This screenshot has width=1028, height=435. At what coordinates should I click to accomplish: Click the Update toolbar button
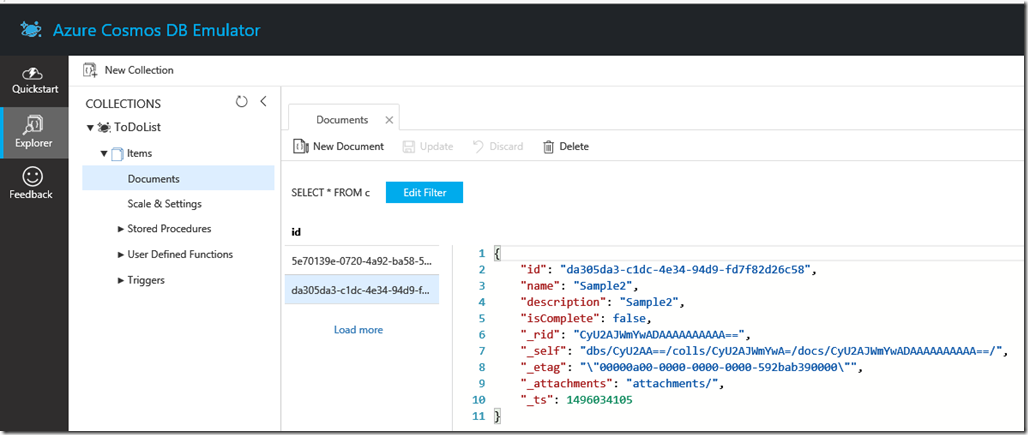point(427,147)
